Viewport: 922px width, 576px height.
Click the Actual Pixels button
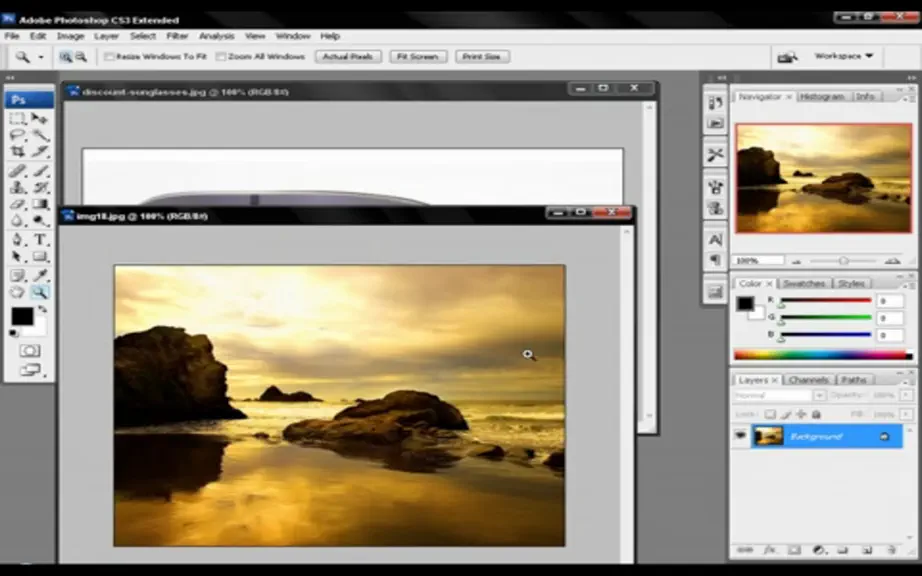point(348,57)
